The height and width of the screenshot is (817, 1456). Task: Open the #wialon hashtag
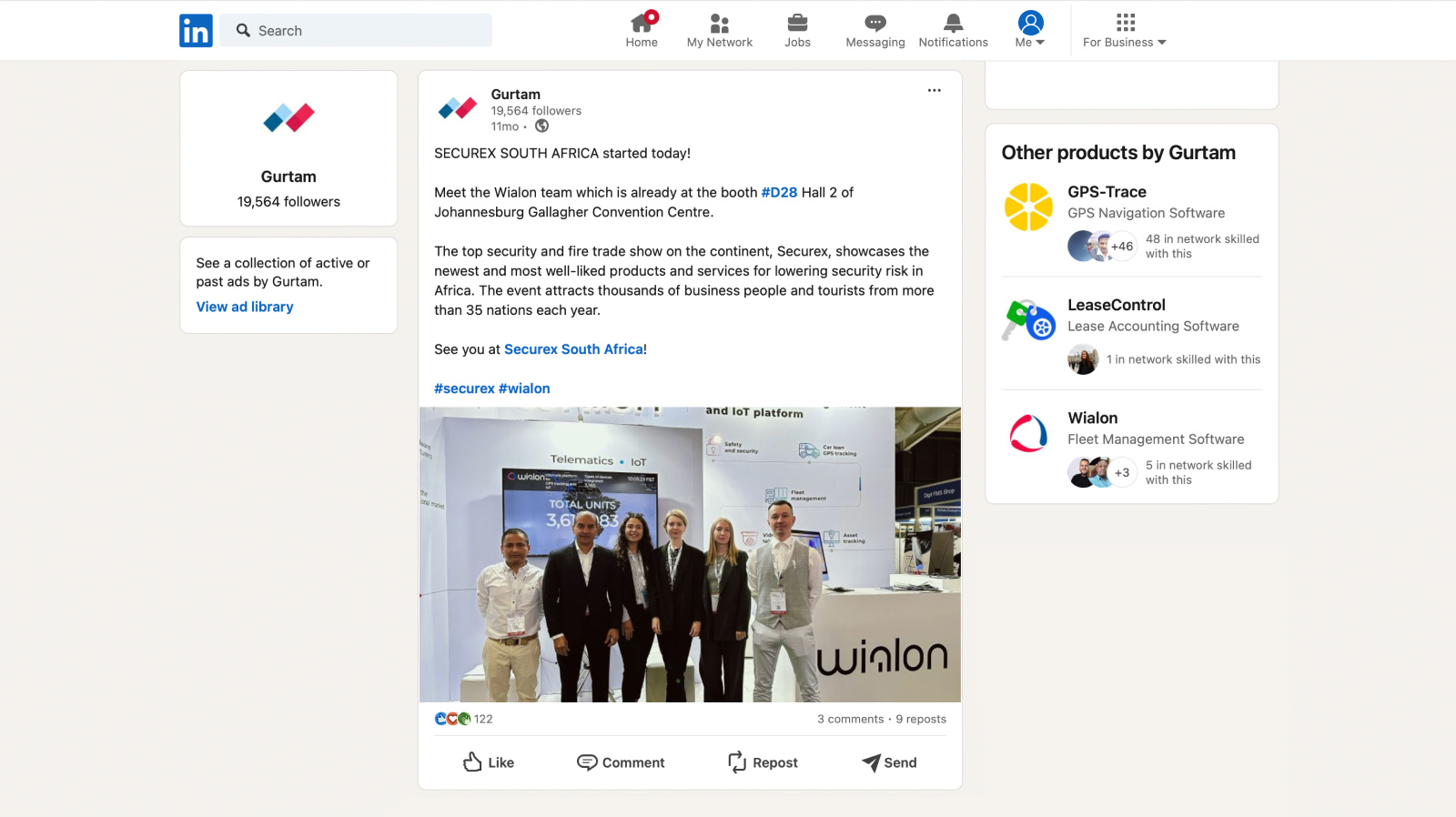click(x=524, y=388)
